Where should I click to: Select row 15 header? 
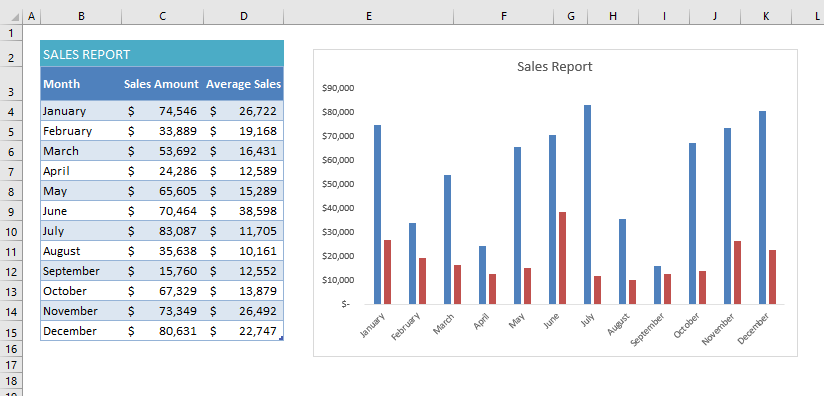(12, 331)
